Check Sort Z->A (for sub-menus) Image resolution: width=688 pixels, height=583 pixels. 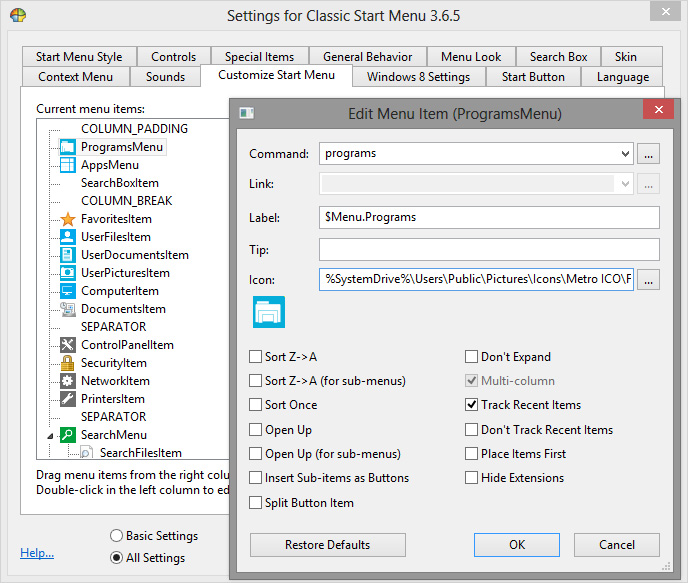tap(255, 380)
